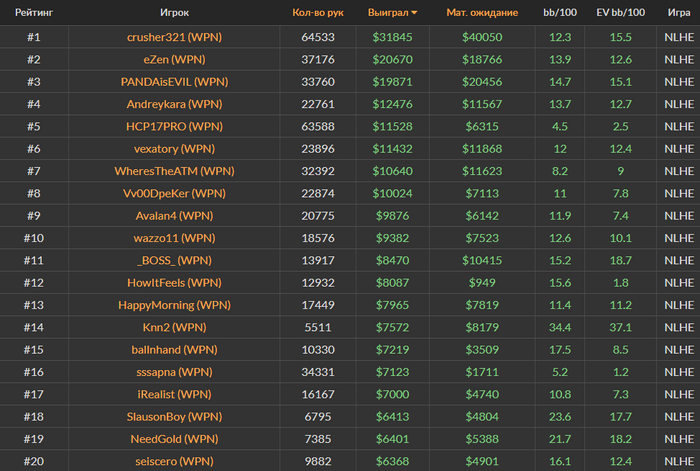Open player crusher321 (WPN) profile

(x=174, y=37)
